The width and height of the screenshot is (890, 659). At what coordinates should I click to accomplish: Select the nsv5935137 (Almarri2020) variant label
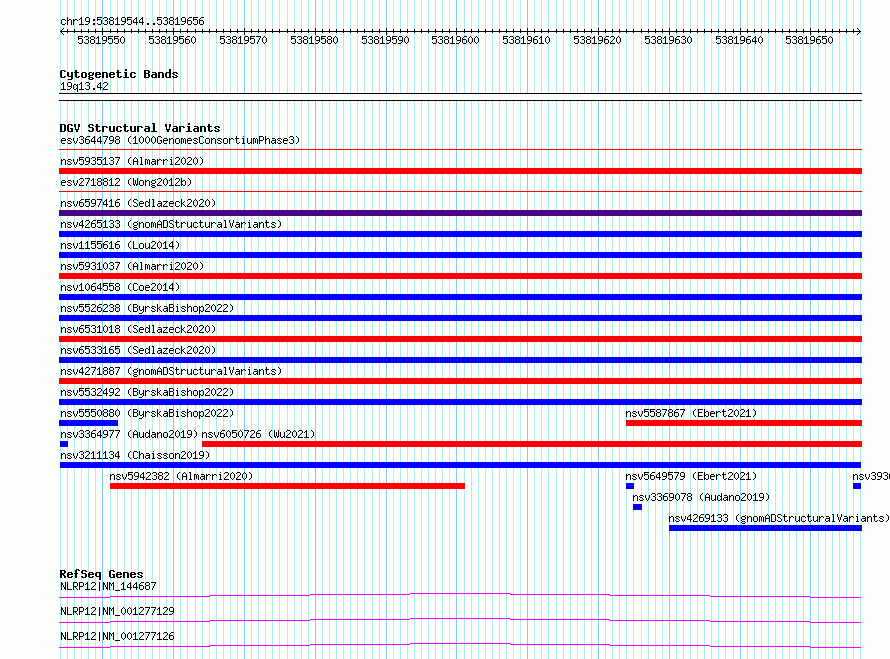(x=132, y=161)
